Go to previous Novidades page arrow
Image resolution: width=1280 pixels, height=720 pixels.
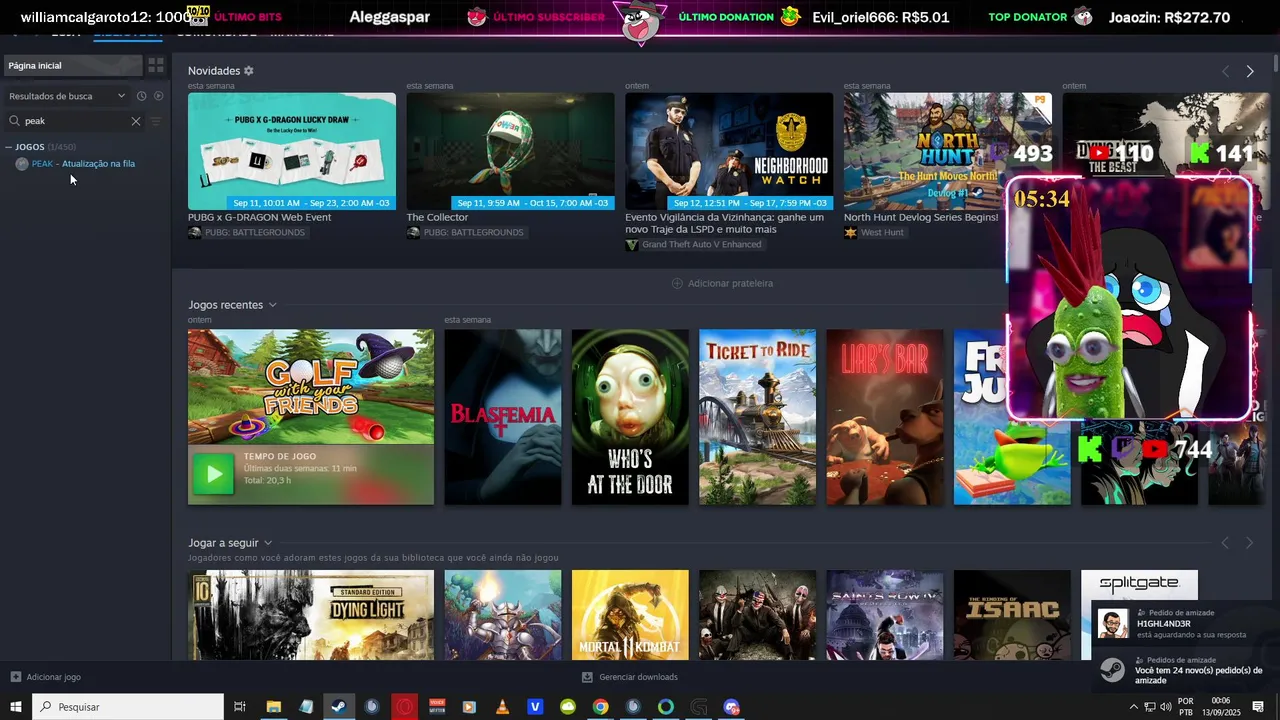click(1225, 71)
